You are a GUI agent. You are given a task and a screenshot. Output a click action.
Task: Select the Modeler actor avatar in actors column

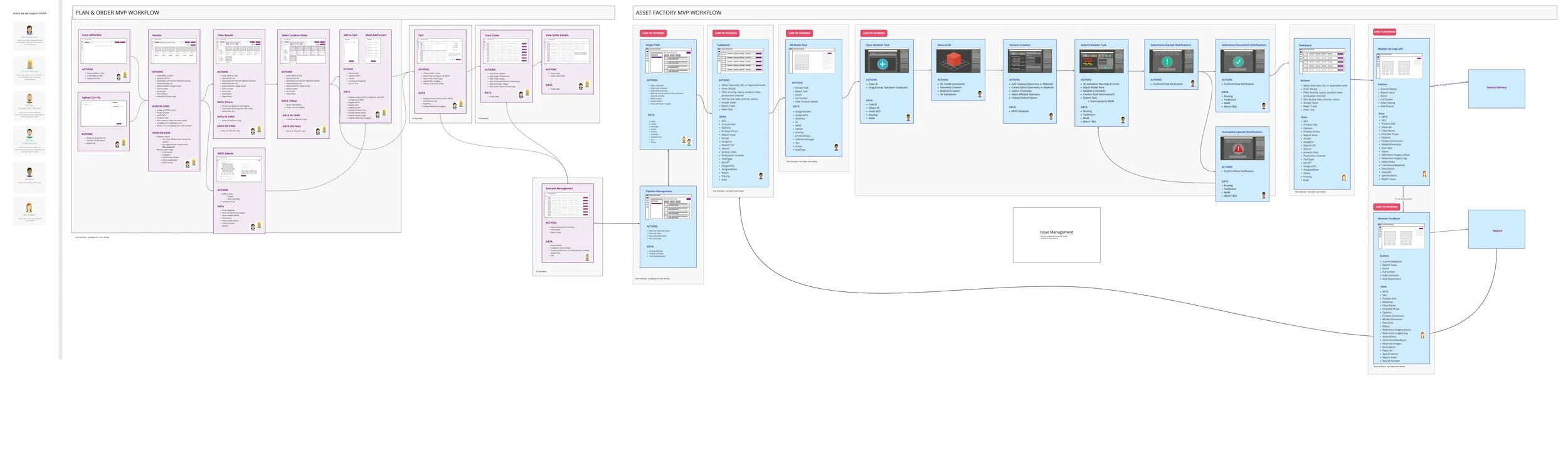click(x=29, y=172)
